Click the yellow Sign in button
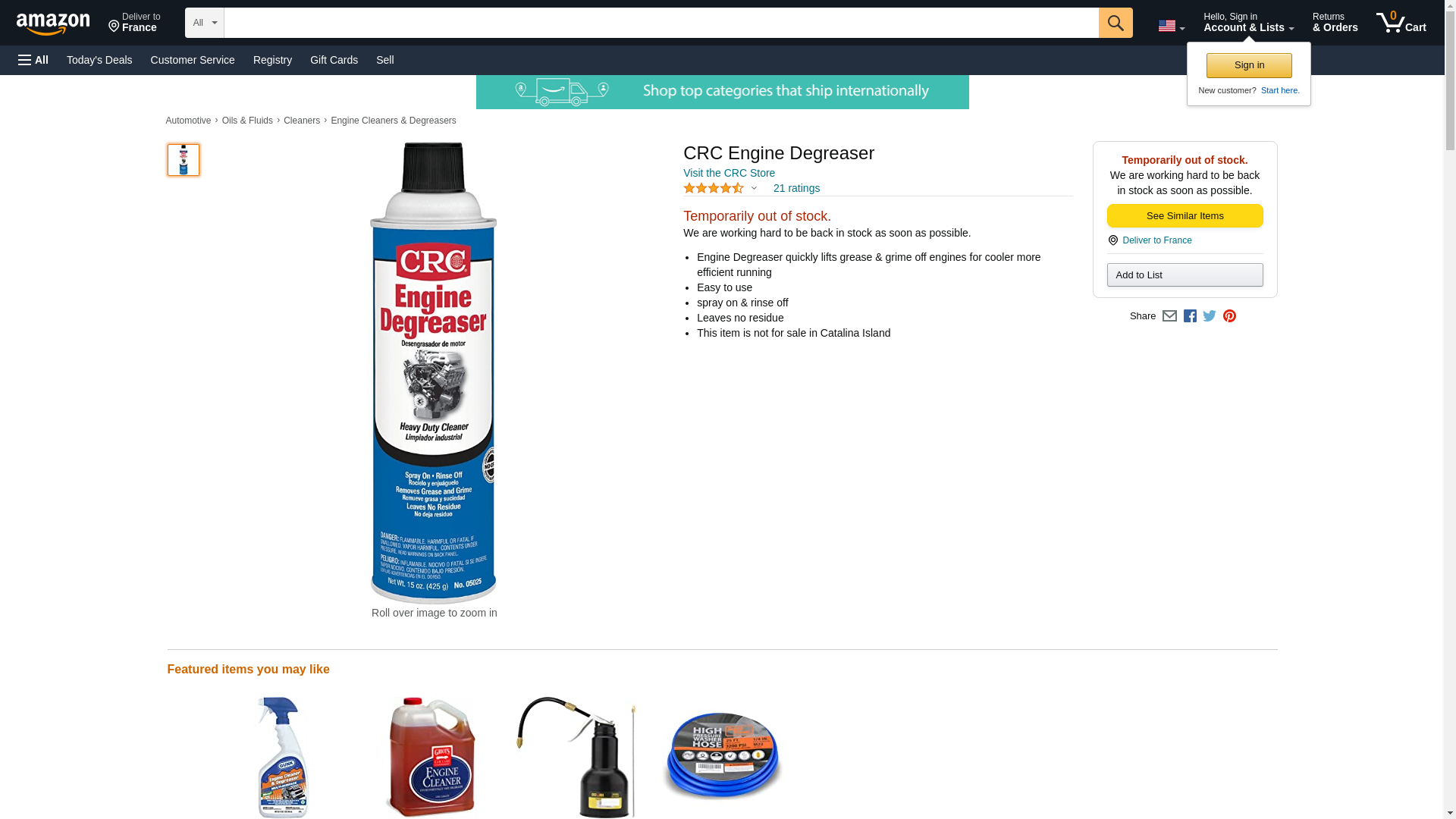Screen dimensions: 1456x819 pos(1249,66)
